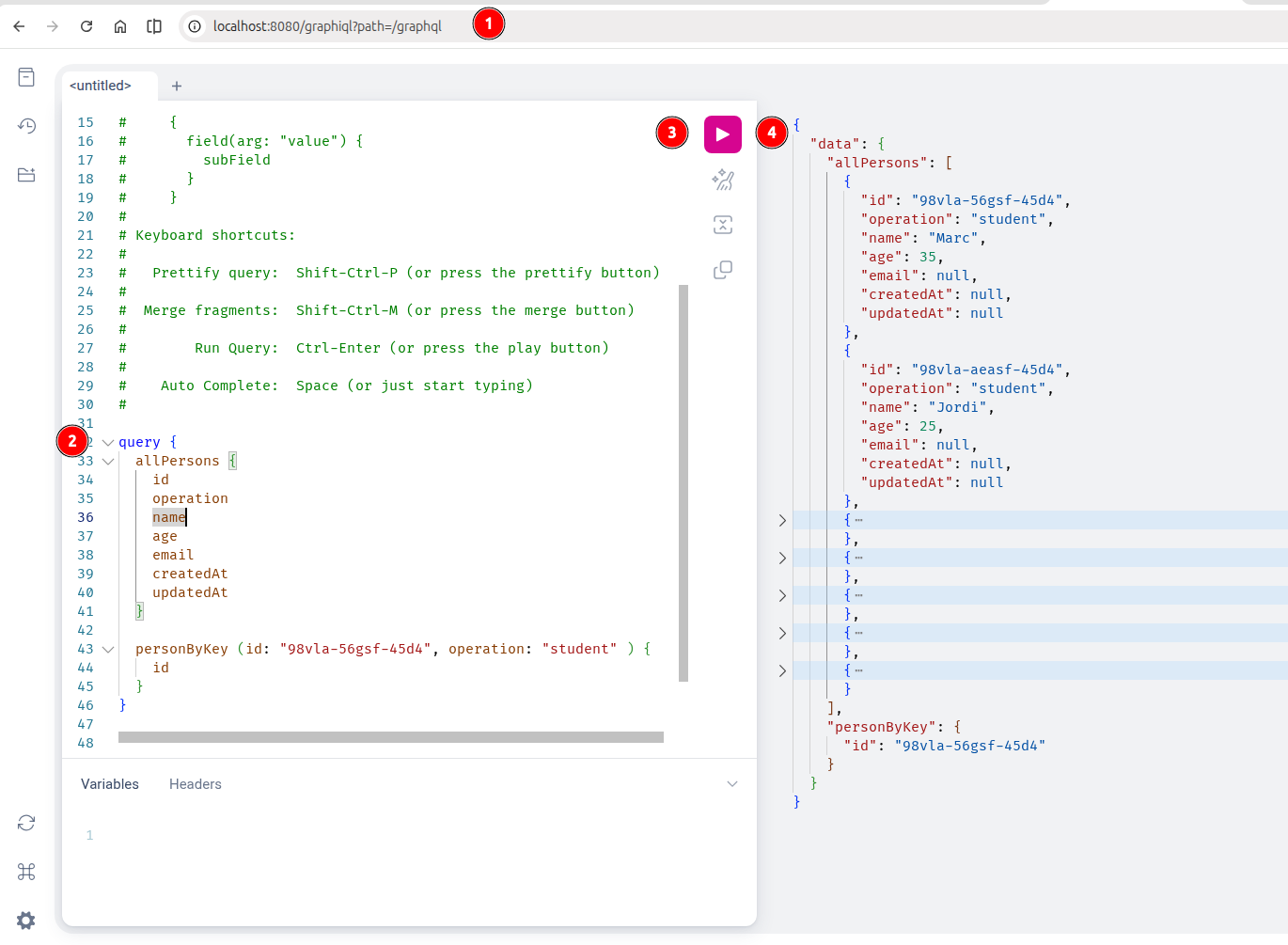Select the untitled query tab

(101, 86)
